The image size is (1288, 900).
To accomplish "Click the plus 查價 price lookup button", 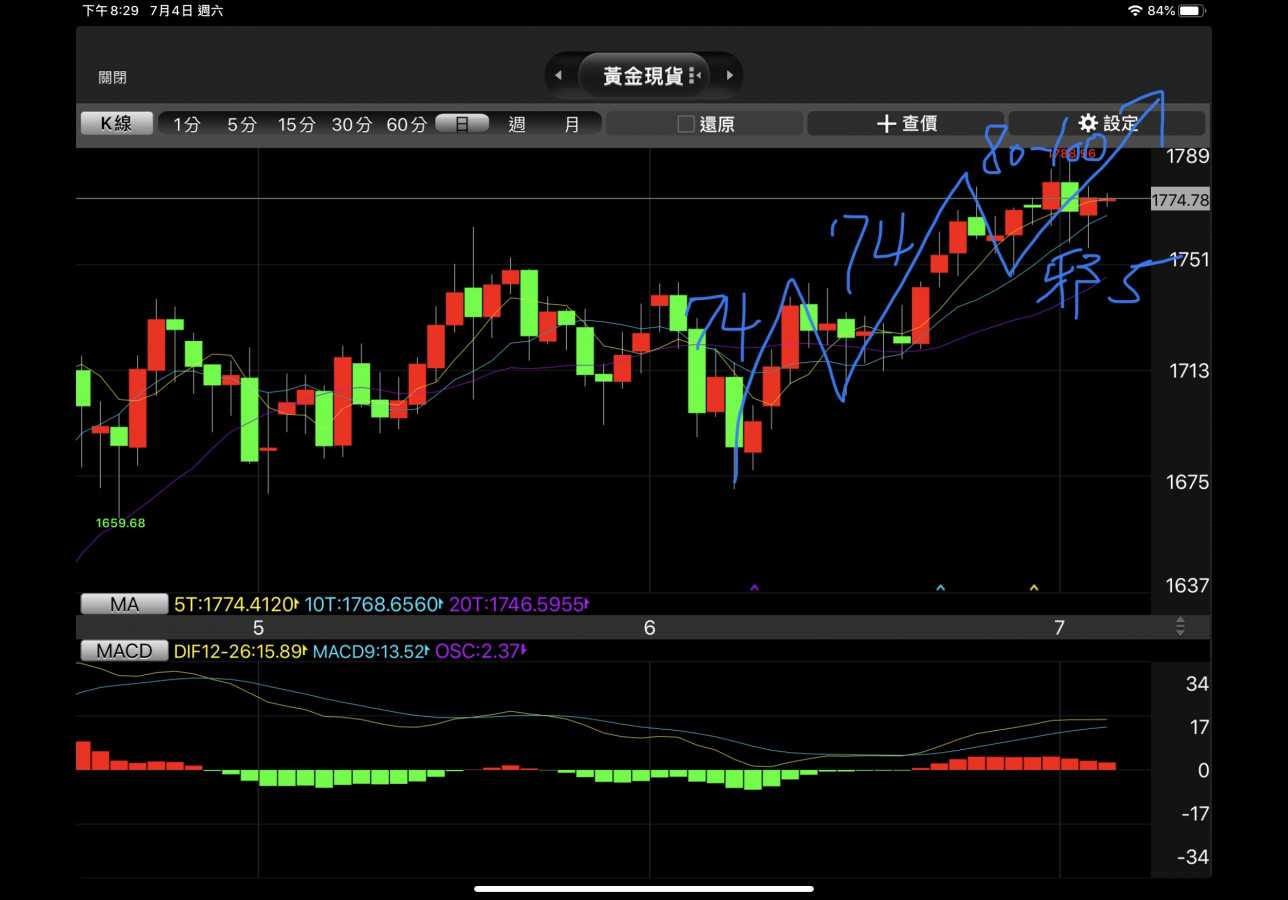I will 906,123.
